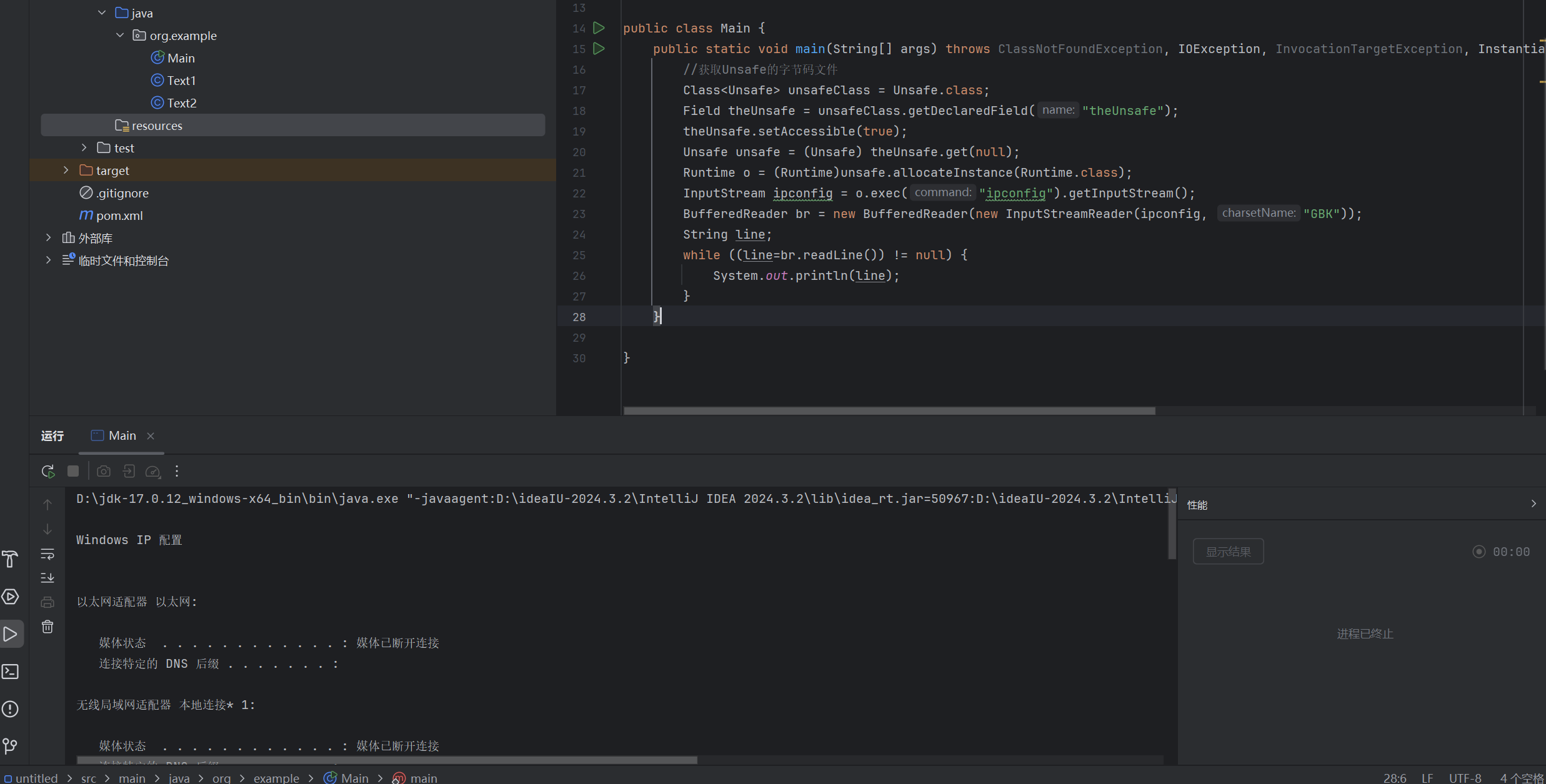The height and width of the screenshot is (784, 1546).
Task: Expand the target folder
Action: (66, 170)
